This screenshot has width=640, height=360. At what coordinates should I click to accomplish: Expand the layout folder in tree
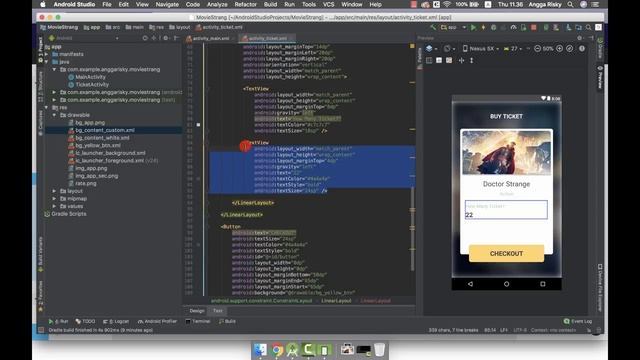tap(54, 191)
